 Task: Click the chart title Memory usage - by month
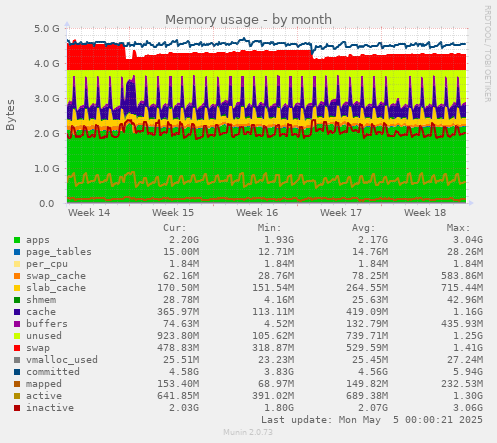click(248, 20)
